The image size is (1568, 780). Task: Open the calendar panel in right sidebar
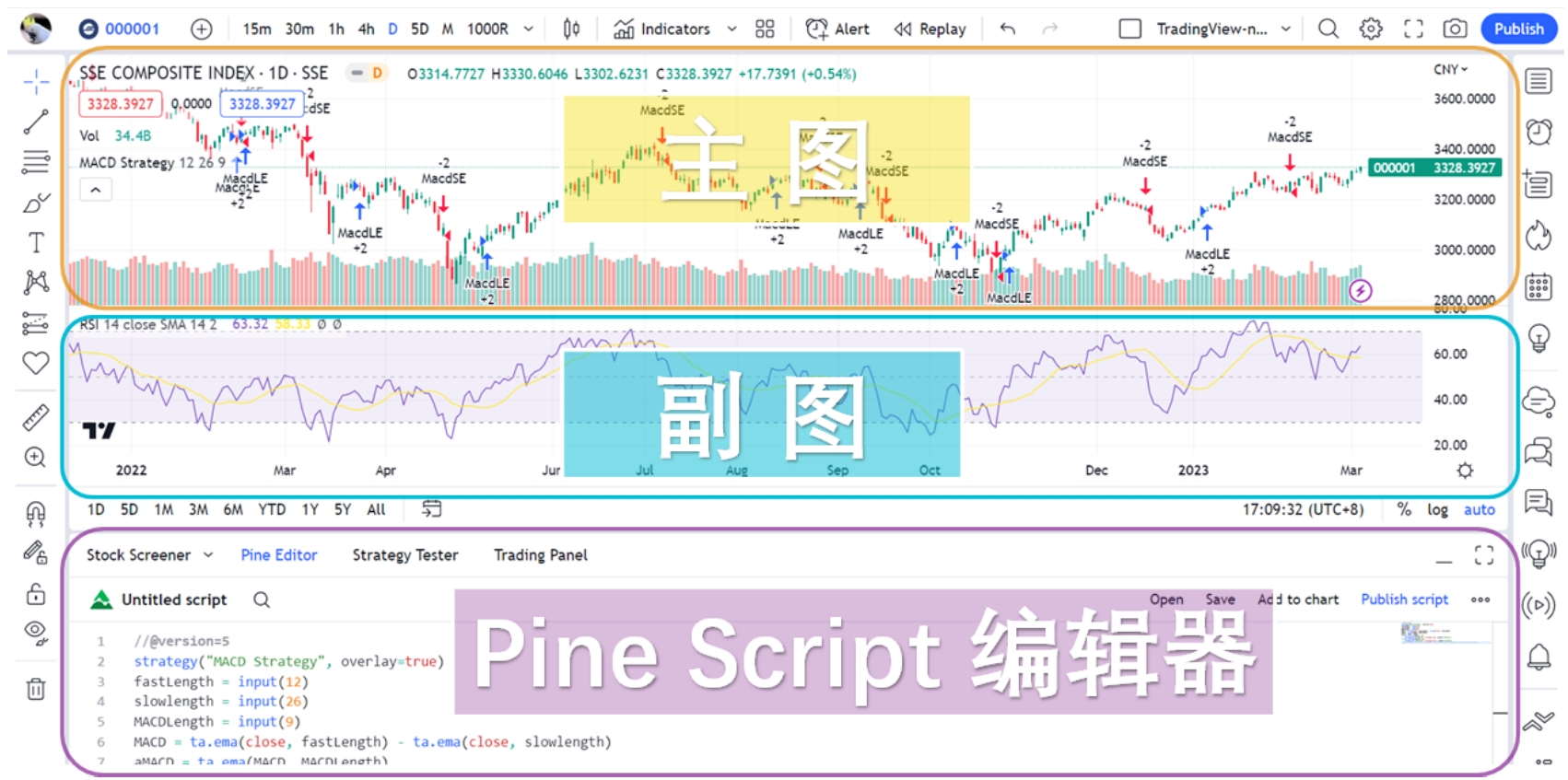[x=1539, y=287]
